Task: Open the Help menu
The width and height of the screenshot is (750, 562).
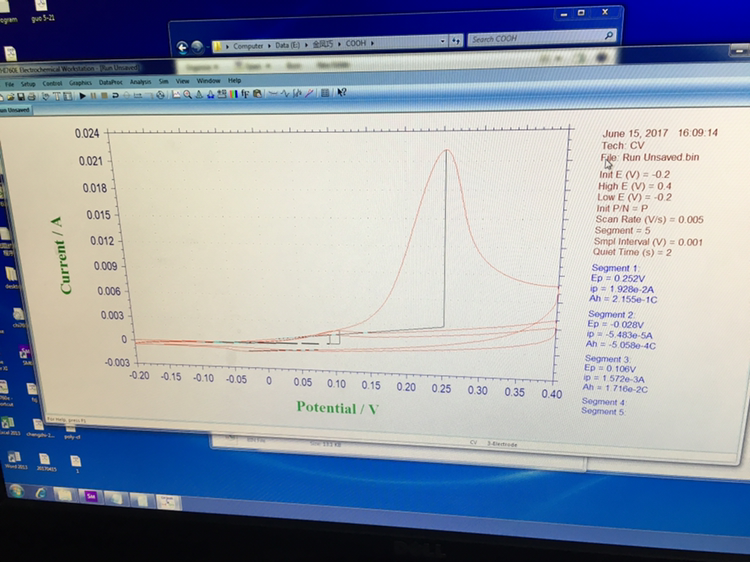Action: pos(234,80)
